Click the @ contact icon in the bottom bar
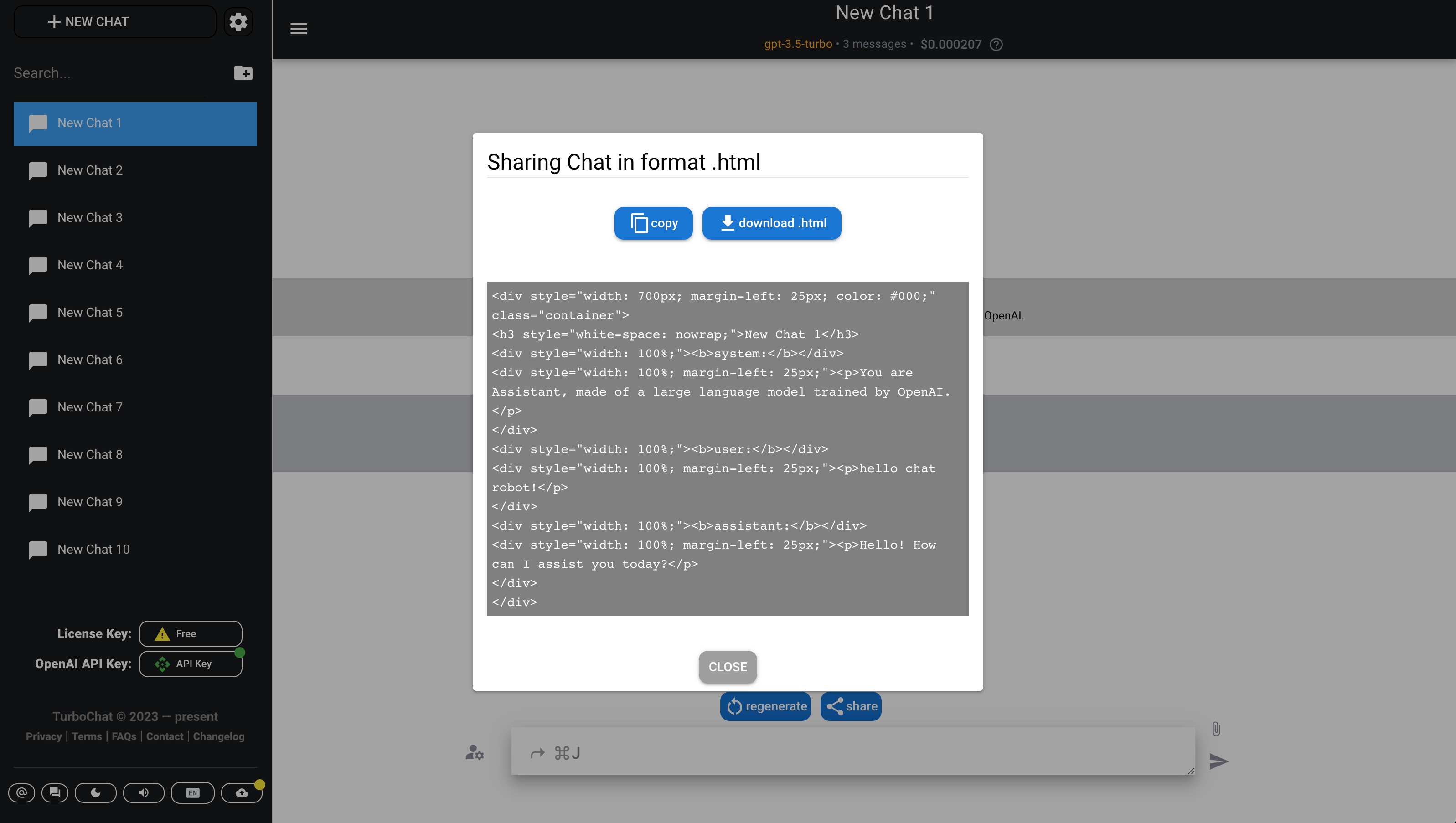Image resolution: width=1456 pixels, height=823 pixels. tap(21, 792)
